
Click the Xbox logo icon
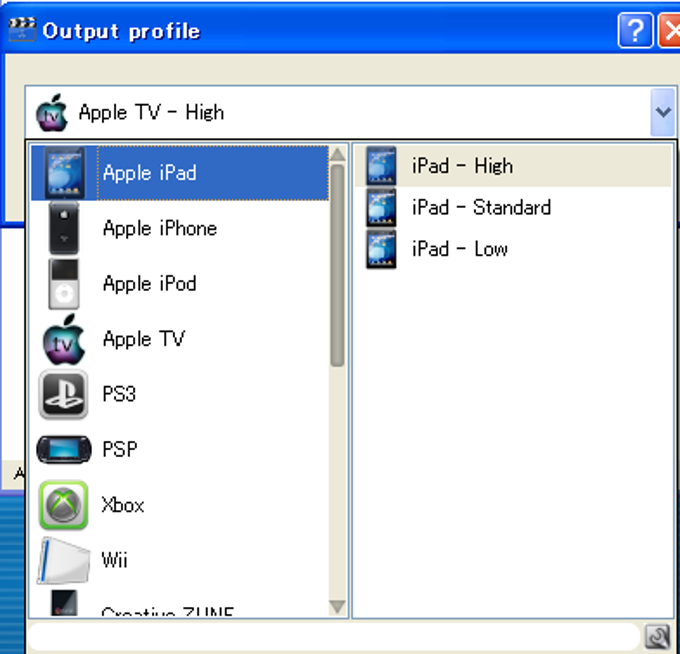point(63,505)
